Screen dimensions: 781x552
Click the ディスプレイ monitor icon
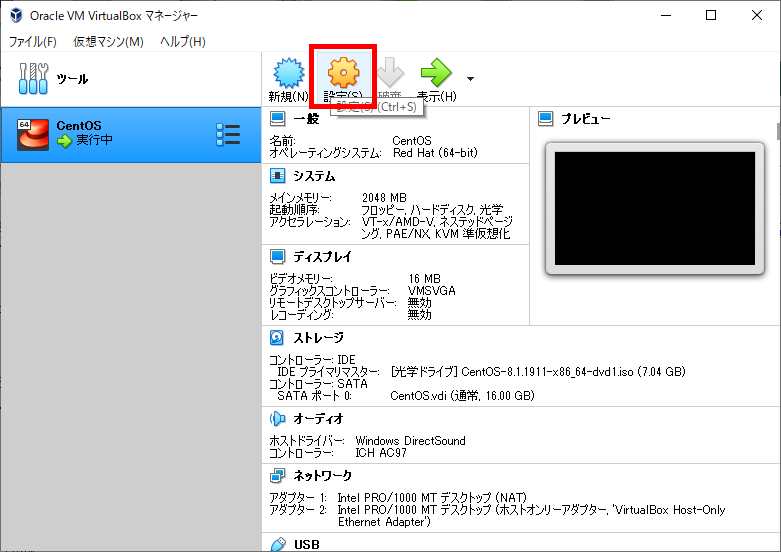(277, 257)
